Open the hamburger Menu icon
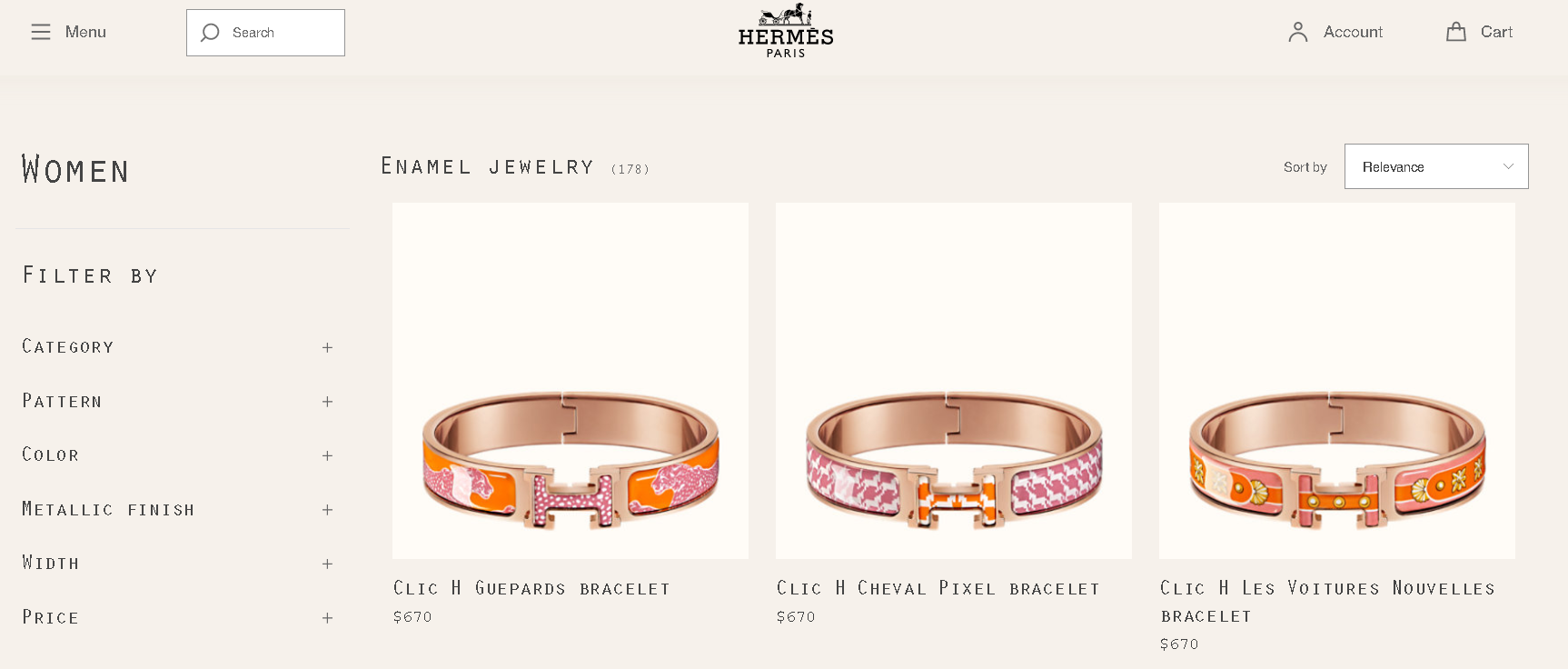 click(41, 32)
